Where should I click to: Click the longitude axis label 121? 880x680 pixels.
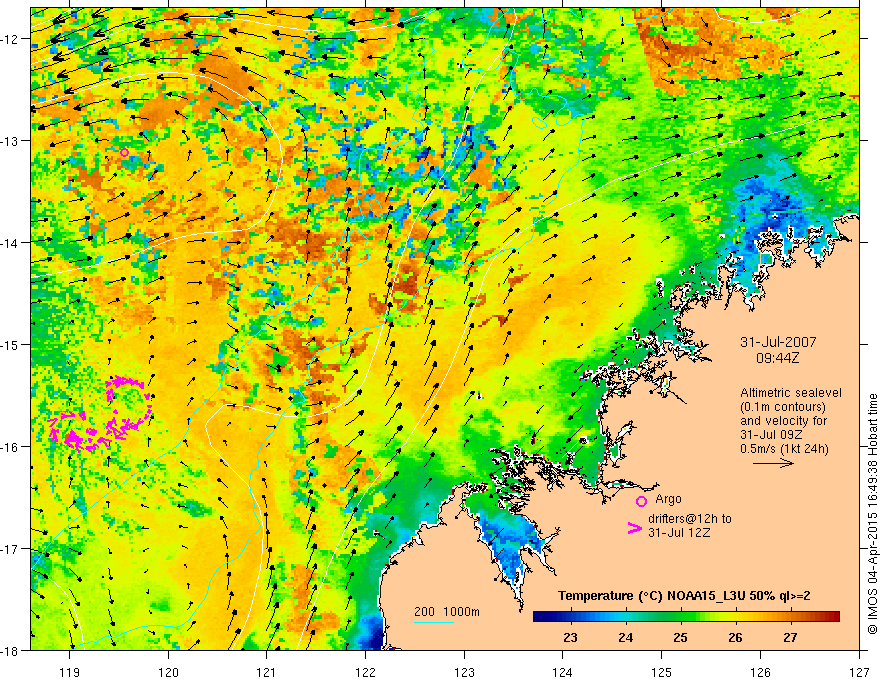(267, 672)
